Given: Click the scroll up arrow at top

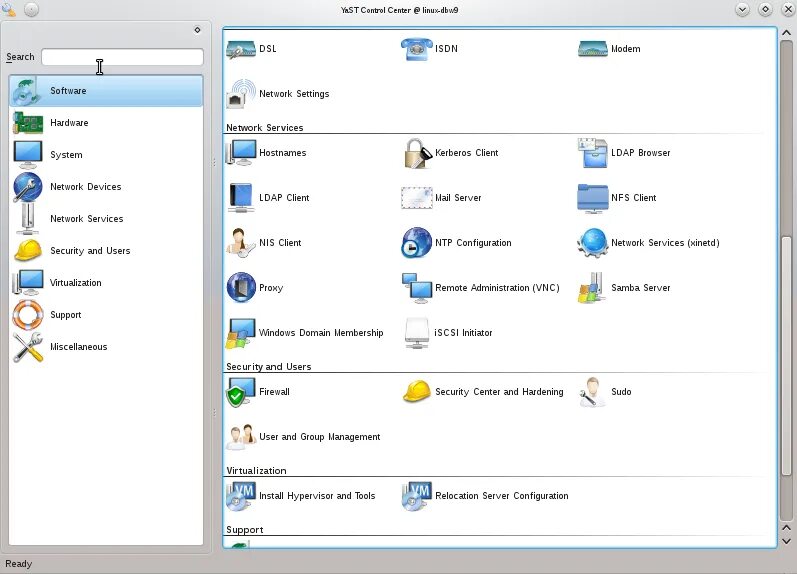Looking at the screenshot, I should (786, 33).
